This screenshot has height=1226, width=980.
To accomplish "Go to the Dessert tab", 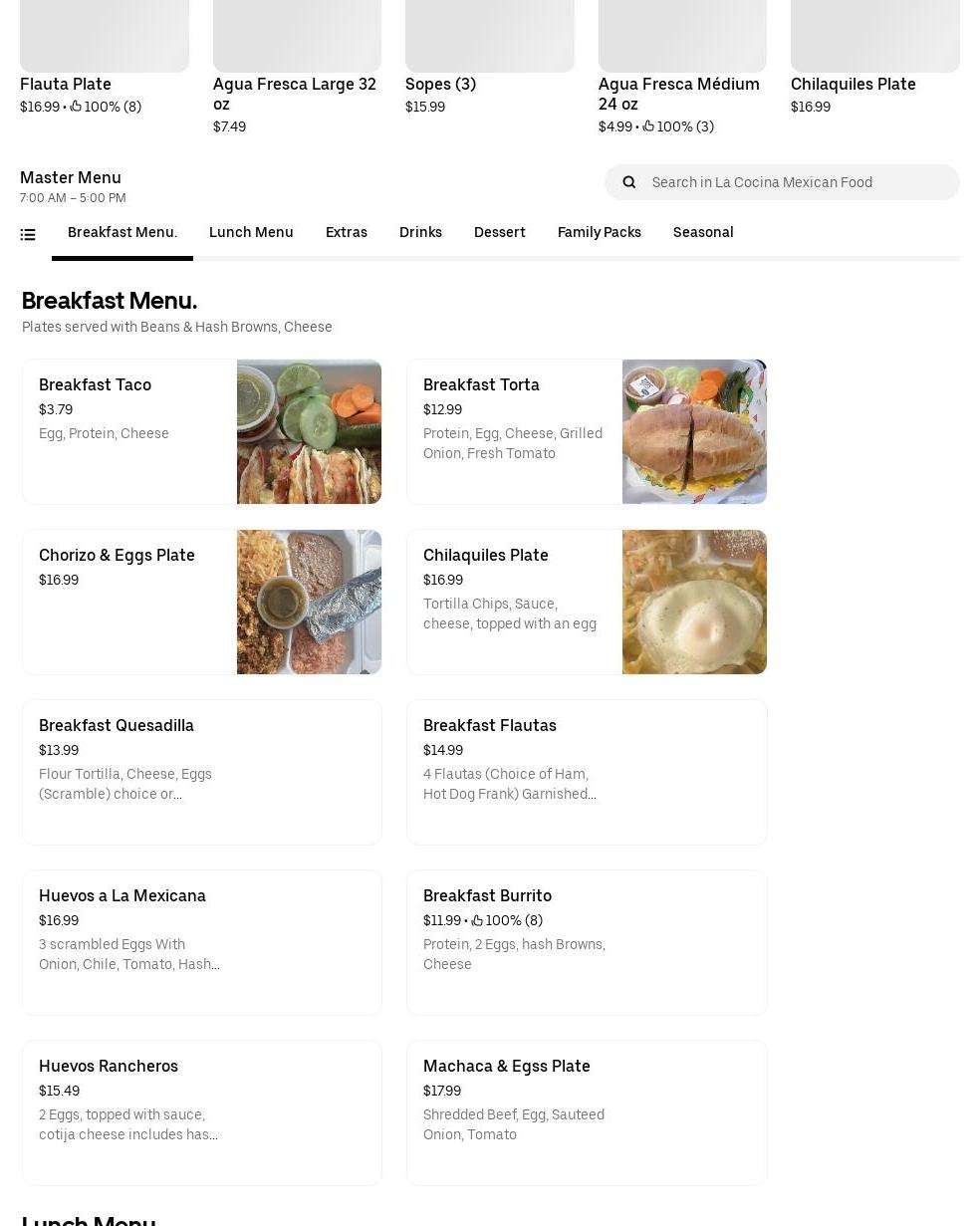I will click(500, 233).
